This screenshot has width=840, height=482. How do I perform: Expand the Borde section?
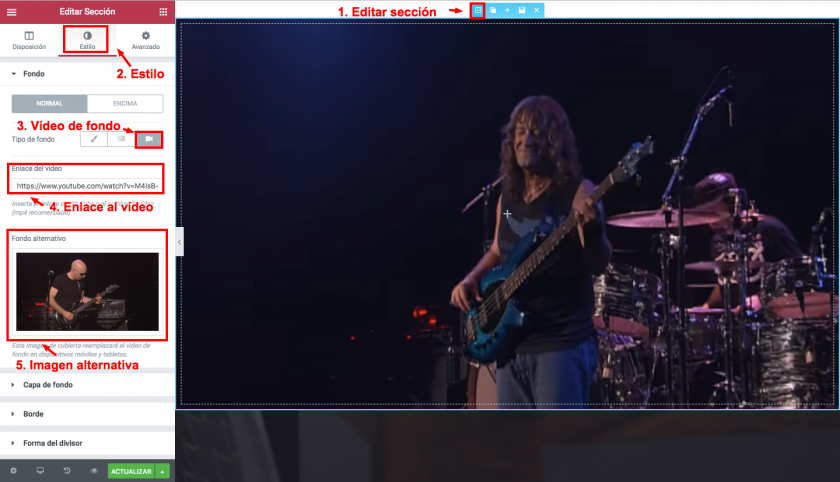[33, 413]
